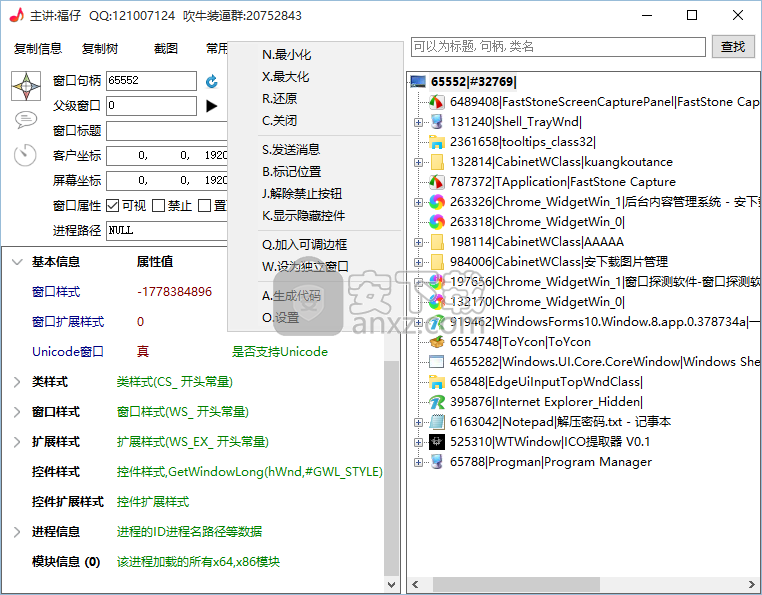Choose J.解除禁止按钮 menu entry
The image size is (762, 595).
(315, 193)
